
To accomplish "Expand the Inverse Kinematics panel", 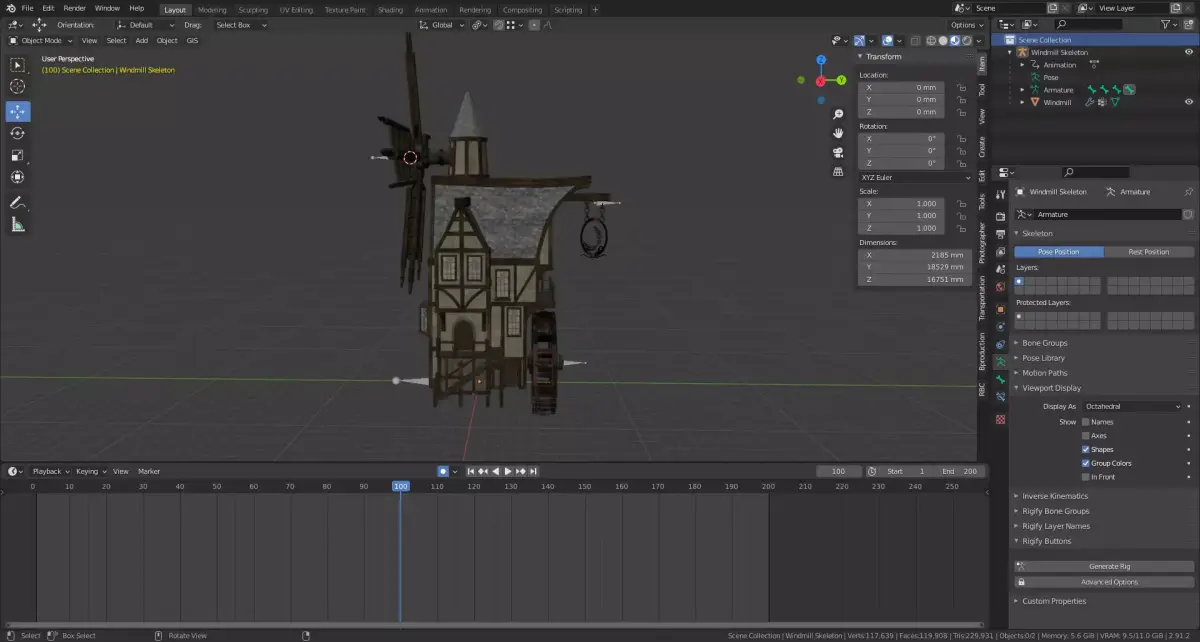I will coord(1055,496).
